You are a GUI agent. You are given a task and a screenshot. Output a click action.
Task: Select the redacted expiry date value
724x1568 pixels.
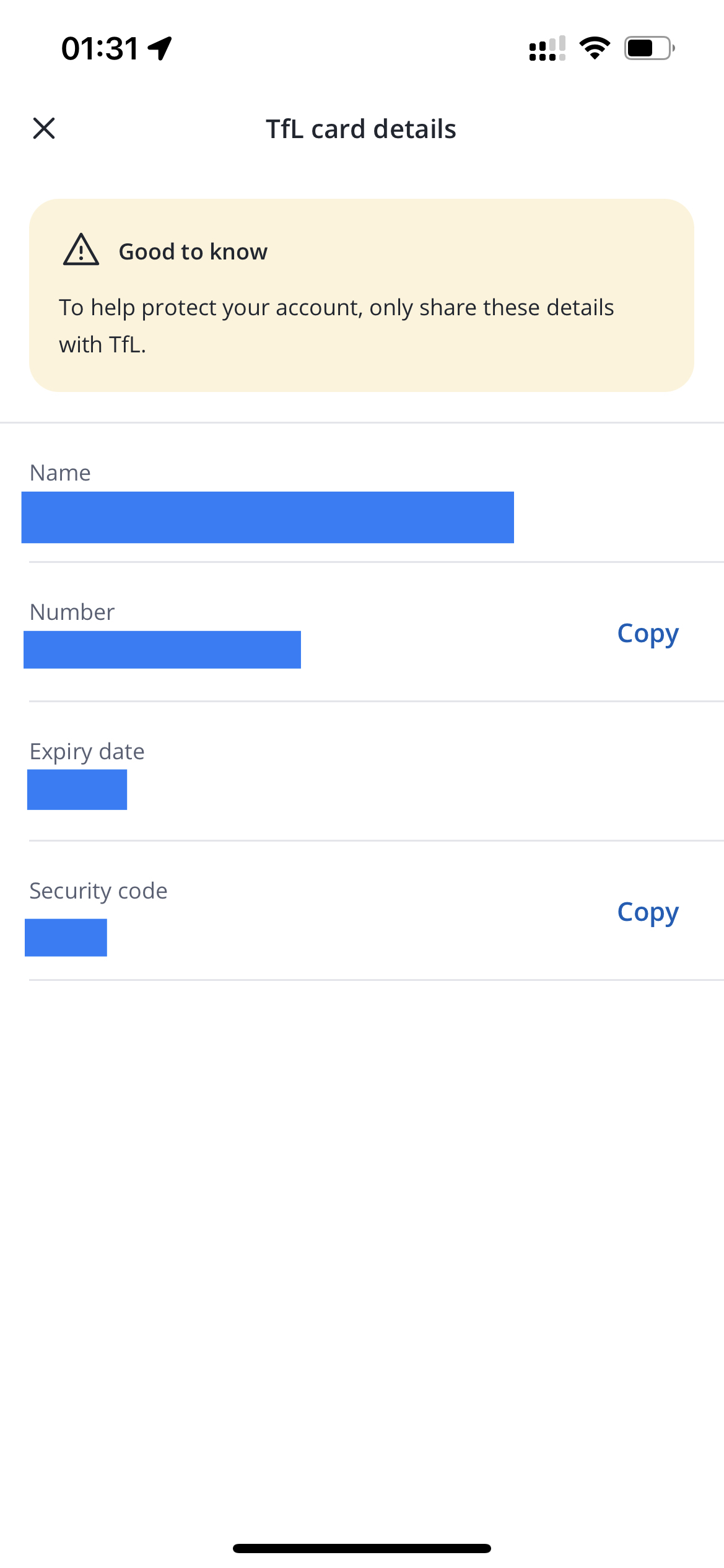click(77, 790)
